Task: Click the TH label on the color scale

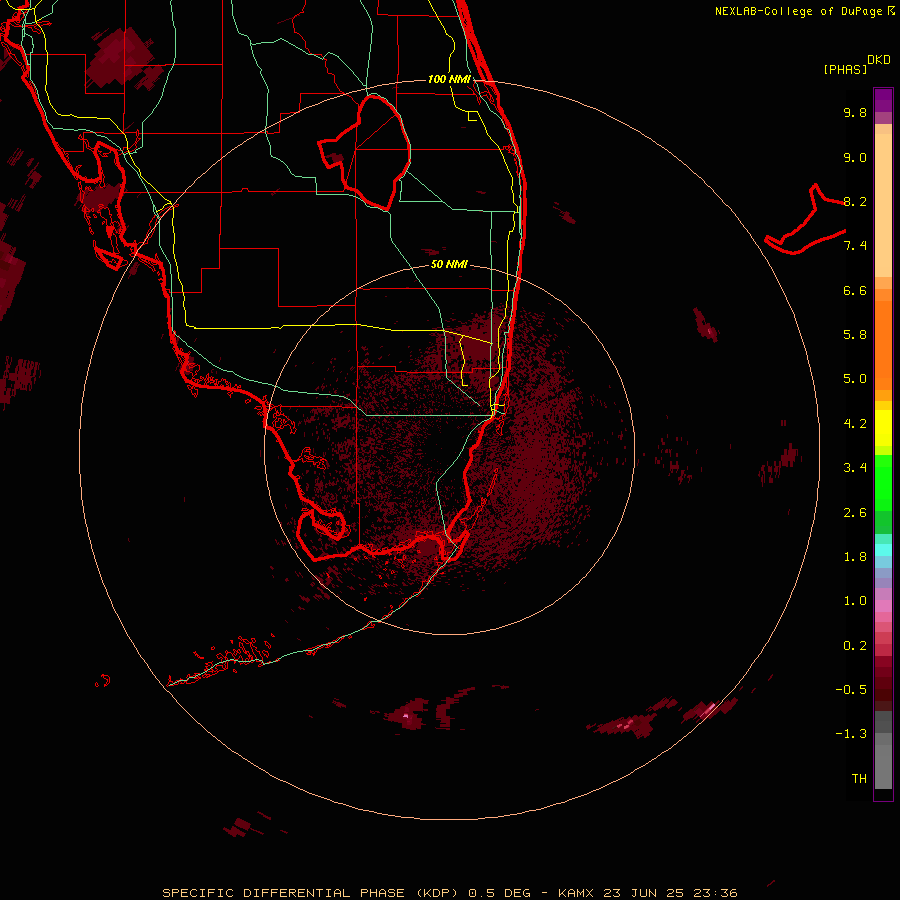Action: click(x=859, y=779)
